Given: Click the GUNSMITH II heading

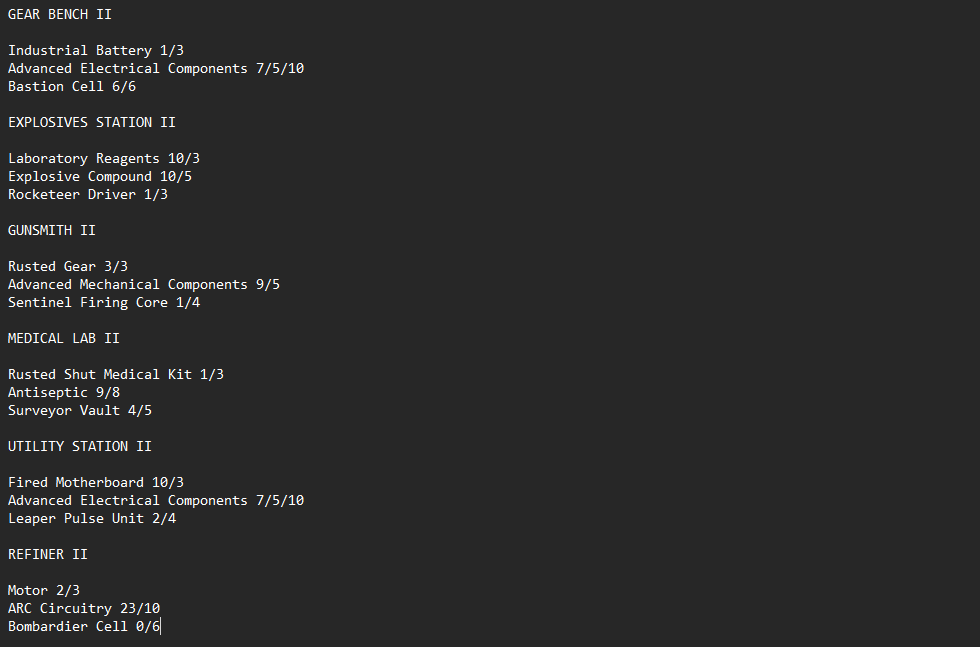Looking at the screenshot, I should point(52,230).
